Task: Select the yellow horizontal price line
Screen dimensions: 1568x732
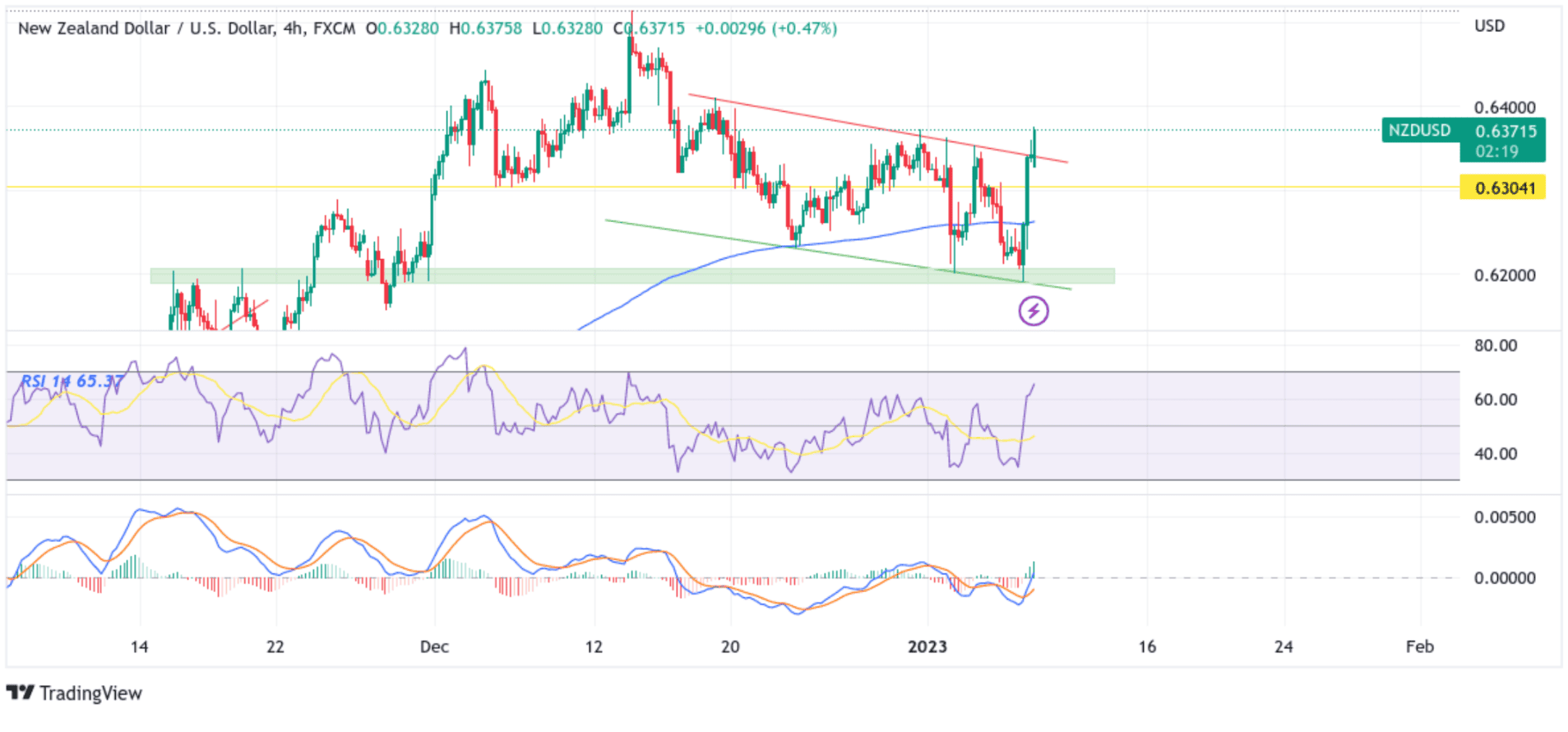Action: point(733,188)
